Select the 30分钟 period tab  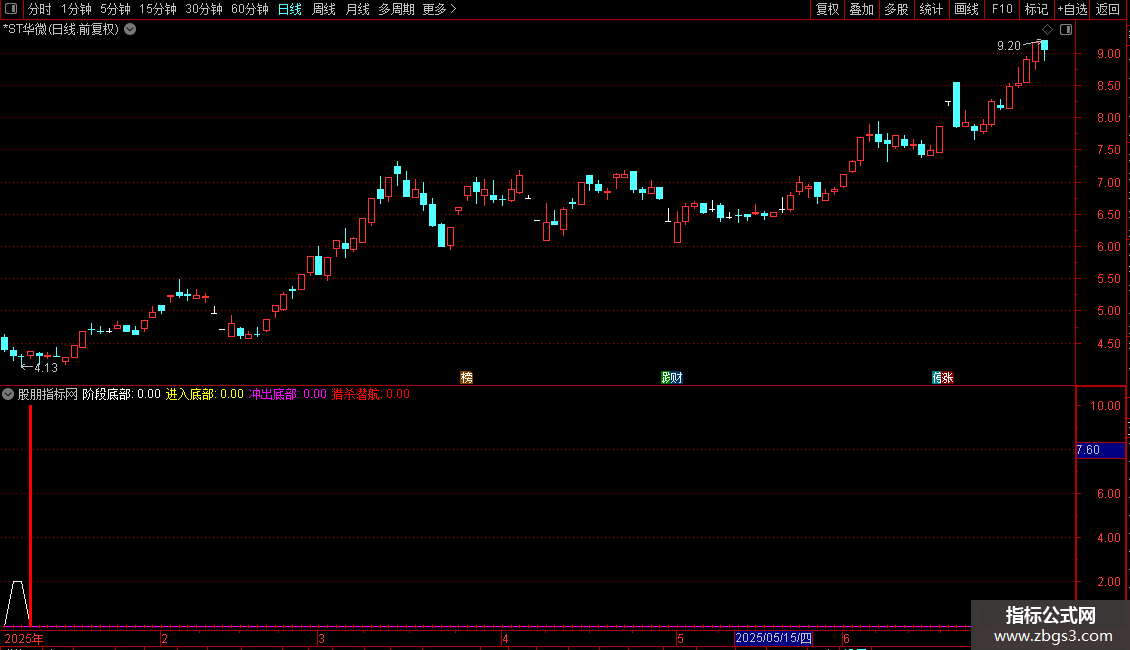click(204, 9)
